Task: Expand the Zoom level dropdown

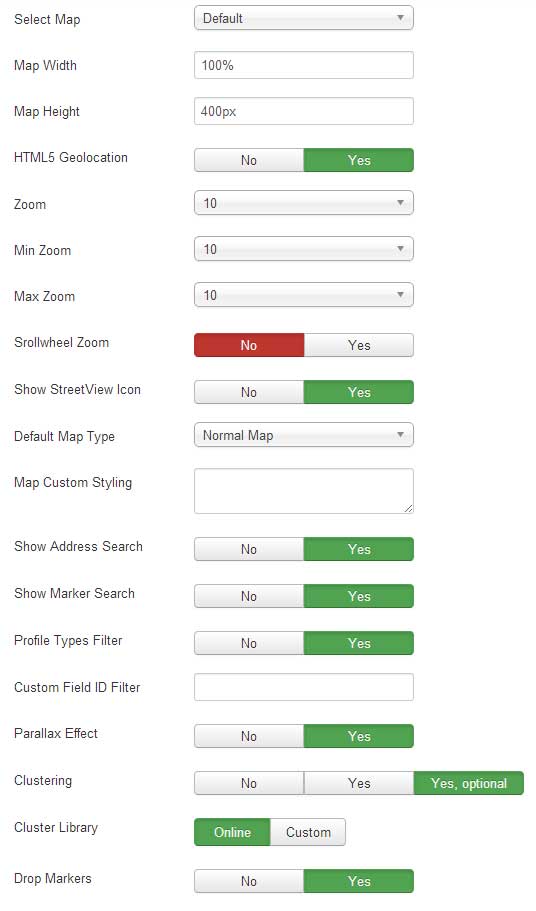Action: (304, 203)
